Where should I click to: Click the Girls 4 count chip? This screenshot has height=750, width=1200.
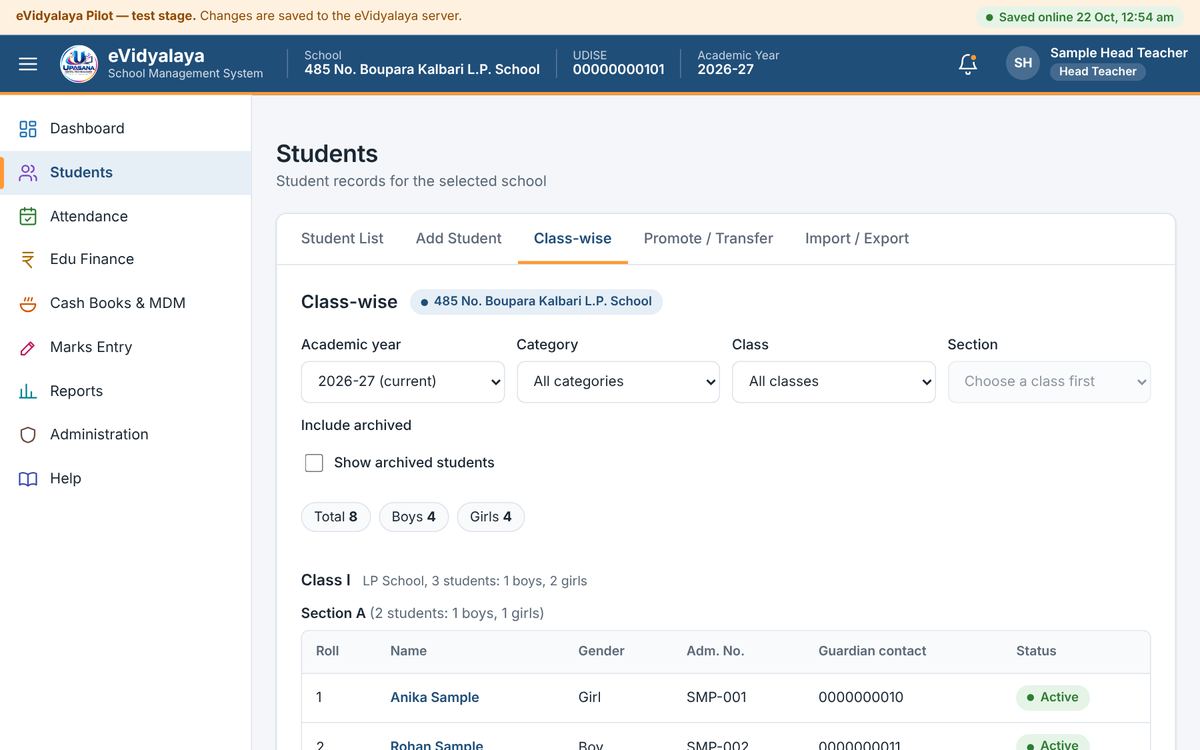pyautogui.click(x=491, y=517)
